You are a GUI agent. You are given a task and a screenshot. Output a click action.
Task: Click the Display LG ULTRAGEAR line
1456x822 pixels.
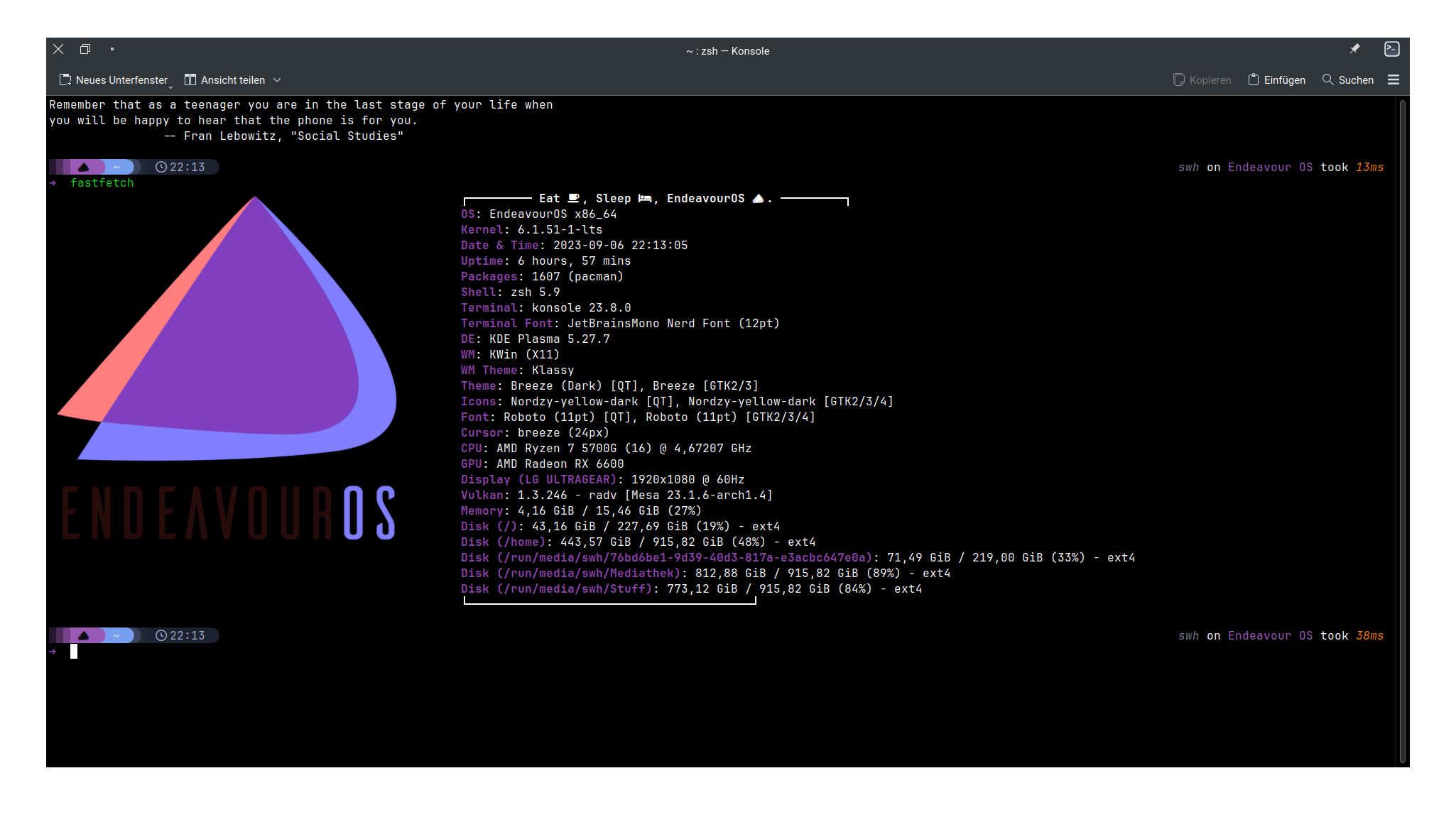[x=602, y=480]
